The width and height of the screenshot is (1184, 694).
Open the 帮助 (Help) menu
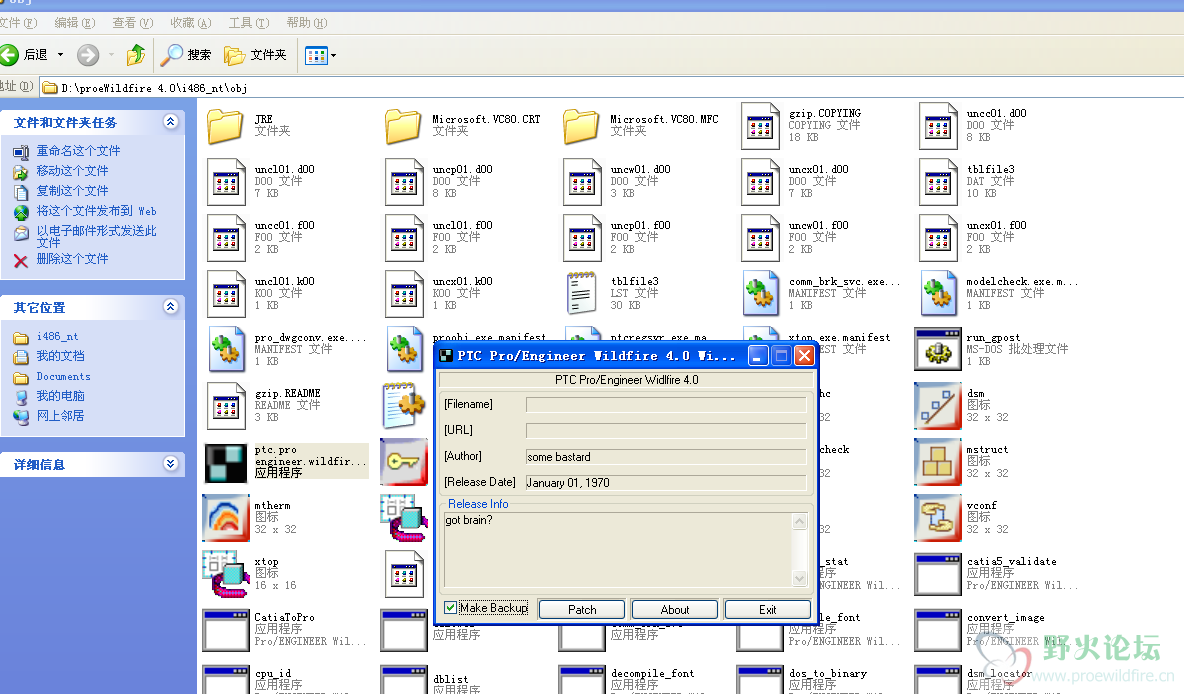pyautogui.click(x=307, y=23)
